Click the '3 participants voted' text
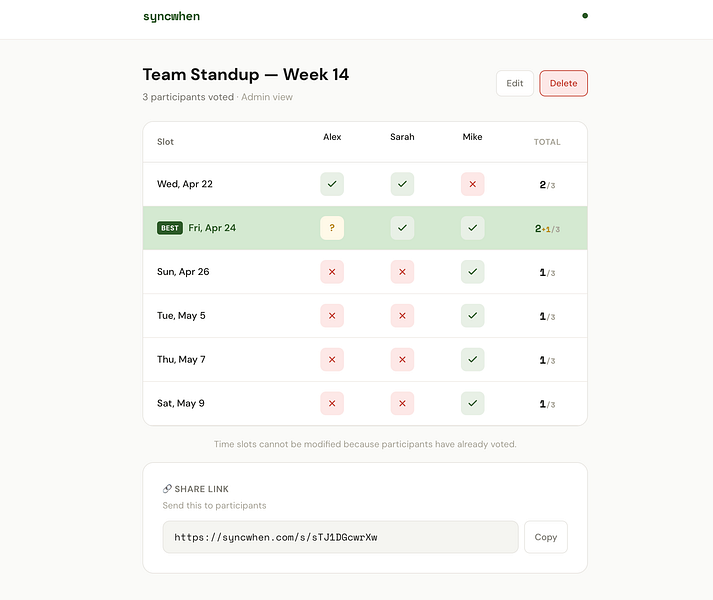This screenshot has height=600, width=713. pos(188,97)
